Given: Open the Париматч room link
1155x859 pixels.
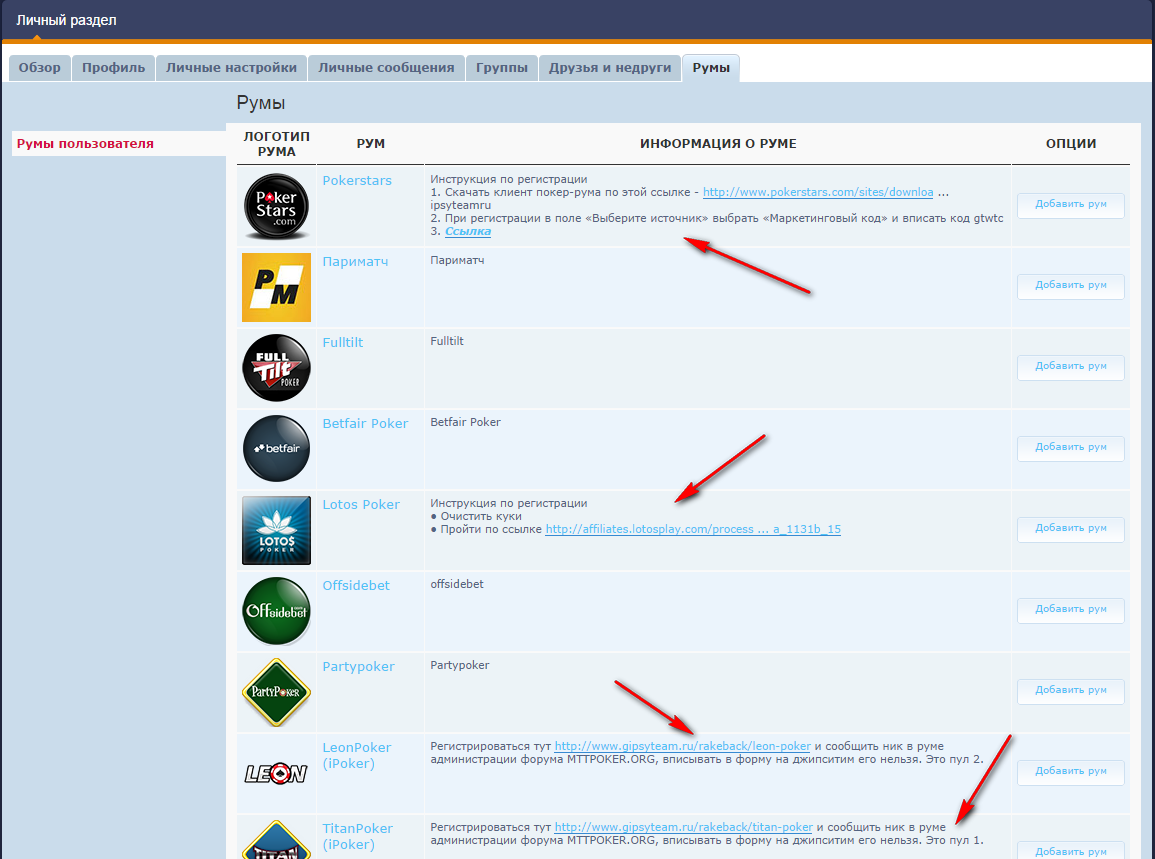Looking at the screenshot, I should coord(355,262).
